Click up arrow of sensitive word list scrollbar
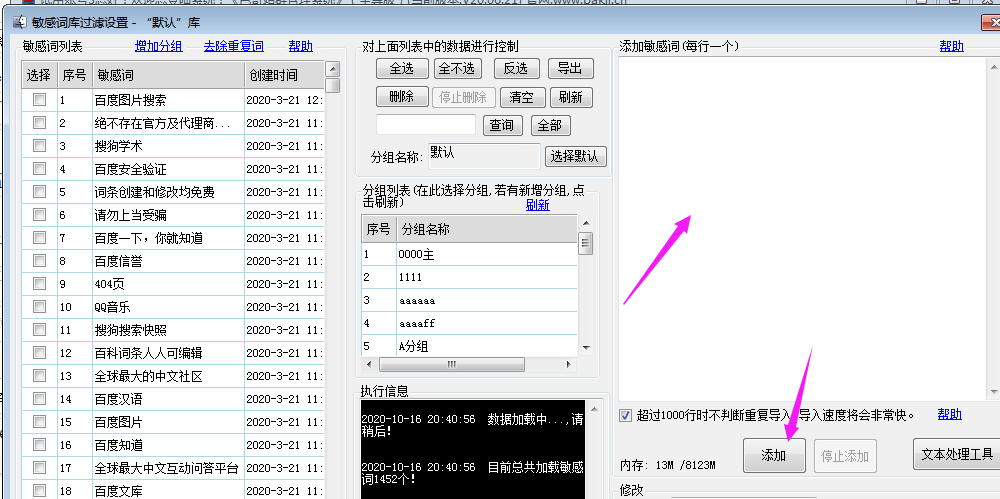The height and width of the screenshot is (499, 1000). pos(332,70)
